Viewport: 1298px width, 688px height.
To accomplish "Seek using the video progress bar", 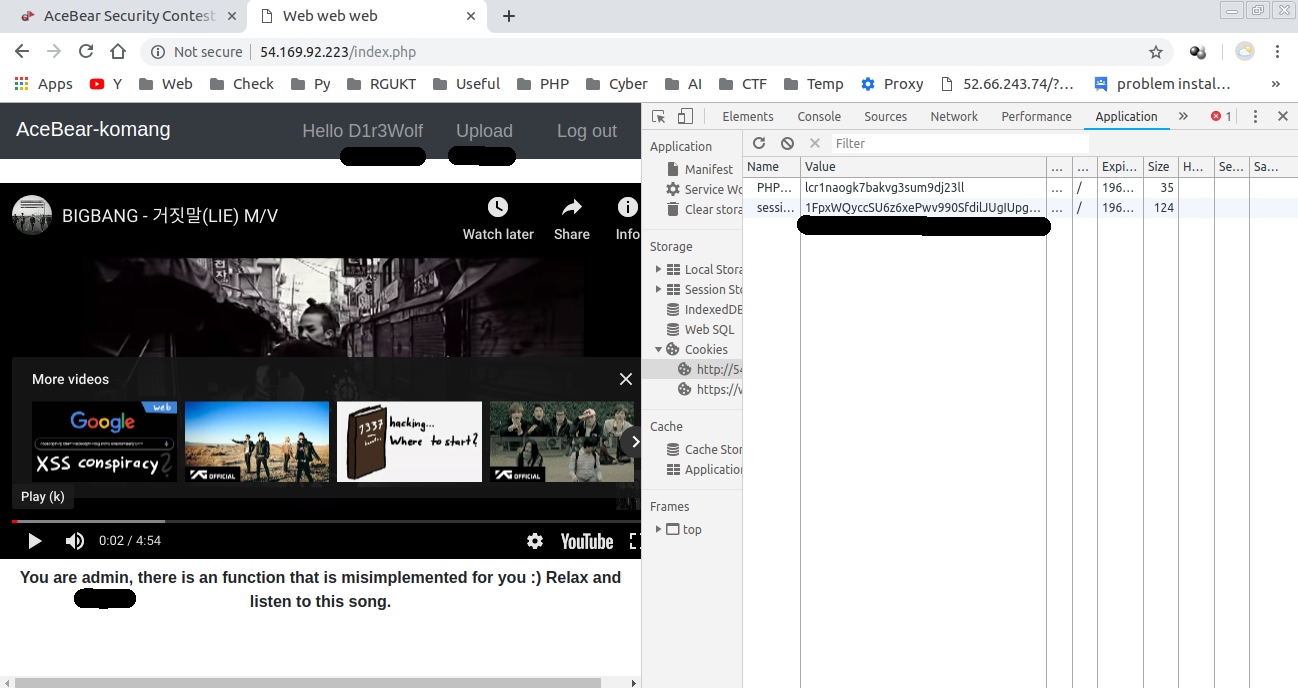I will click(x=326, y=521).
